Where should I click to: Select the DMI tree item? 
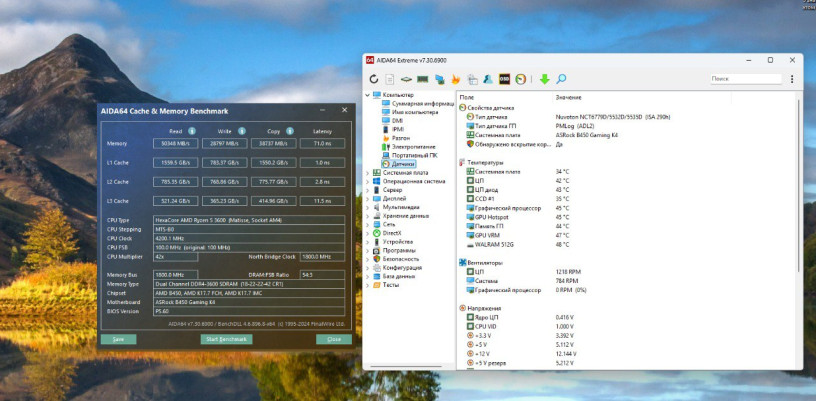(x=392, y=121)
